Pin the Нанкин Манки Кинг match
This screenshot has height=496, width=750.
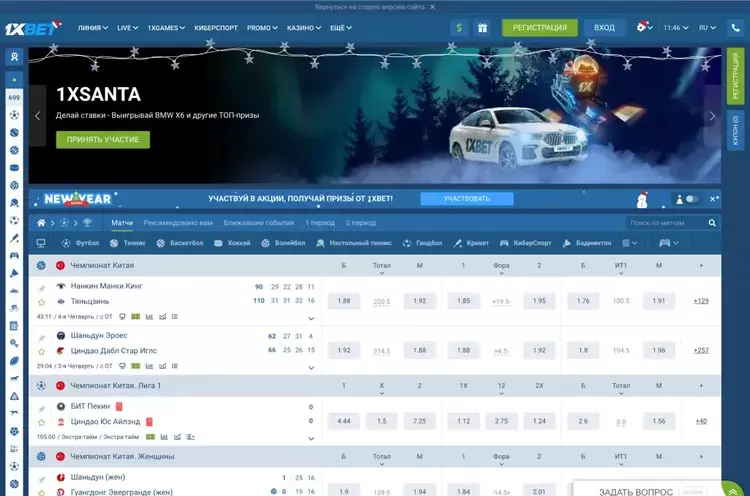[42, 288]
